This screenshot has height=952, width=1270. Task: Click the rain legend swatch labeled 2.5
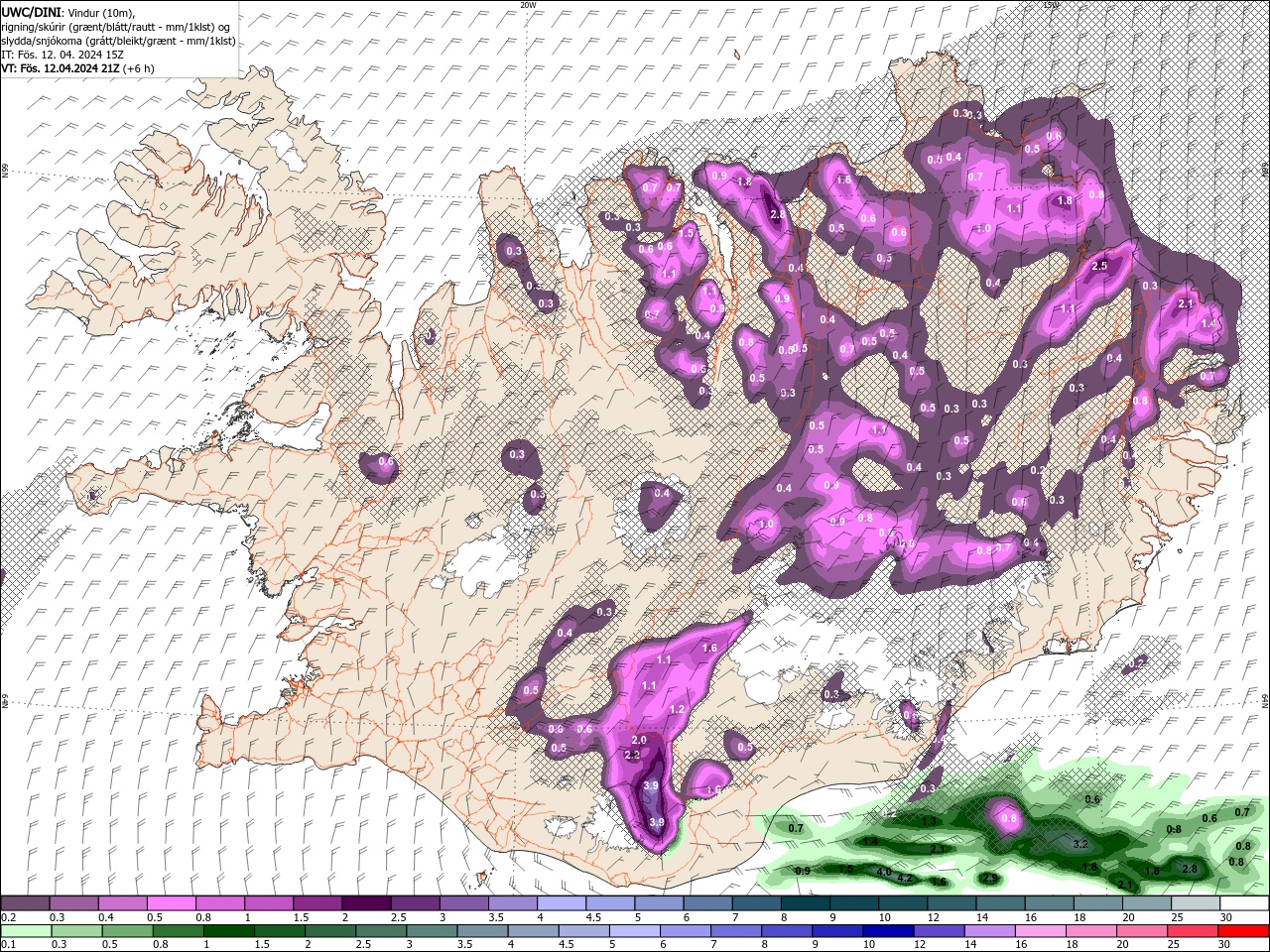(x=380, y=931)
